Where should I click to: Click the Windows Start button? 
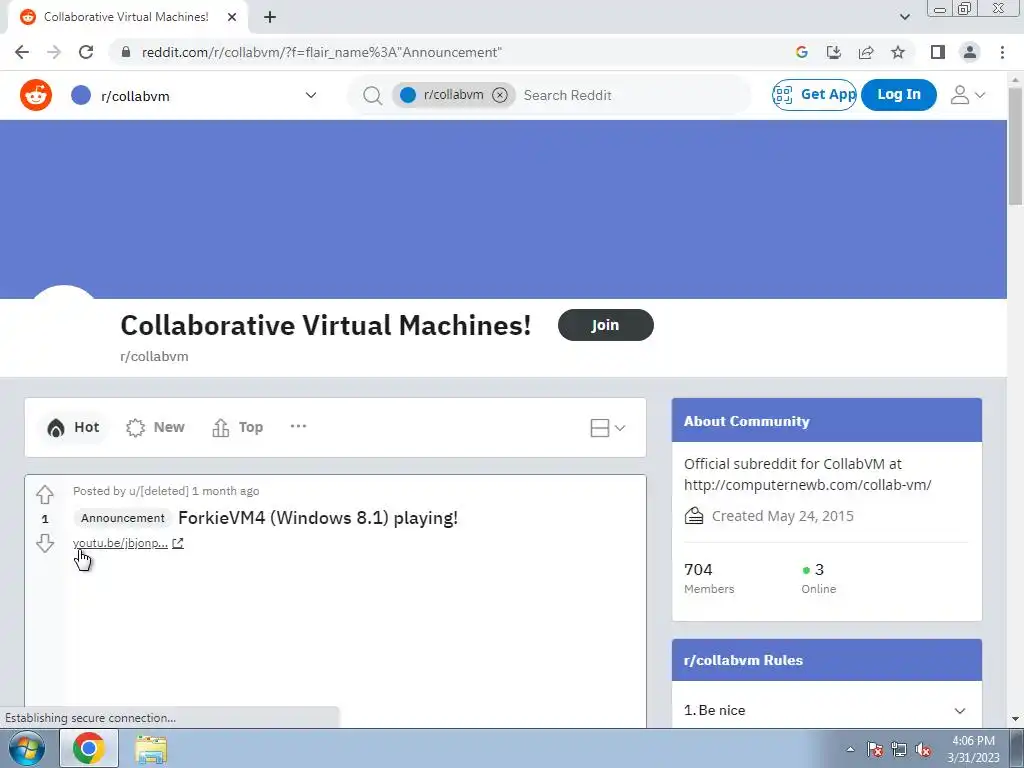pos(26,748)
